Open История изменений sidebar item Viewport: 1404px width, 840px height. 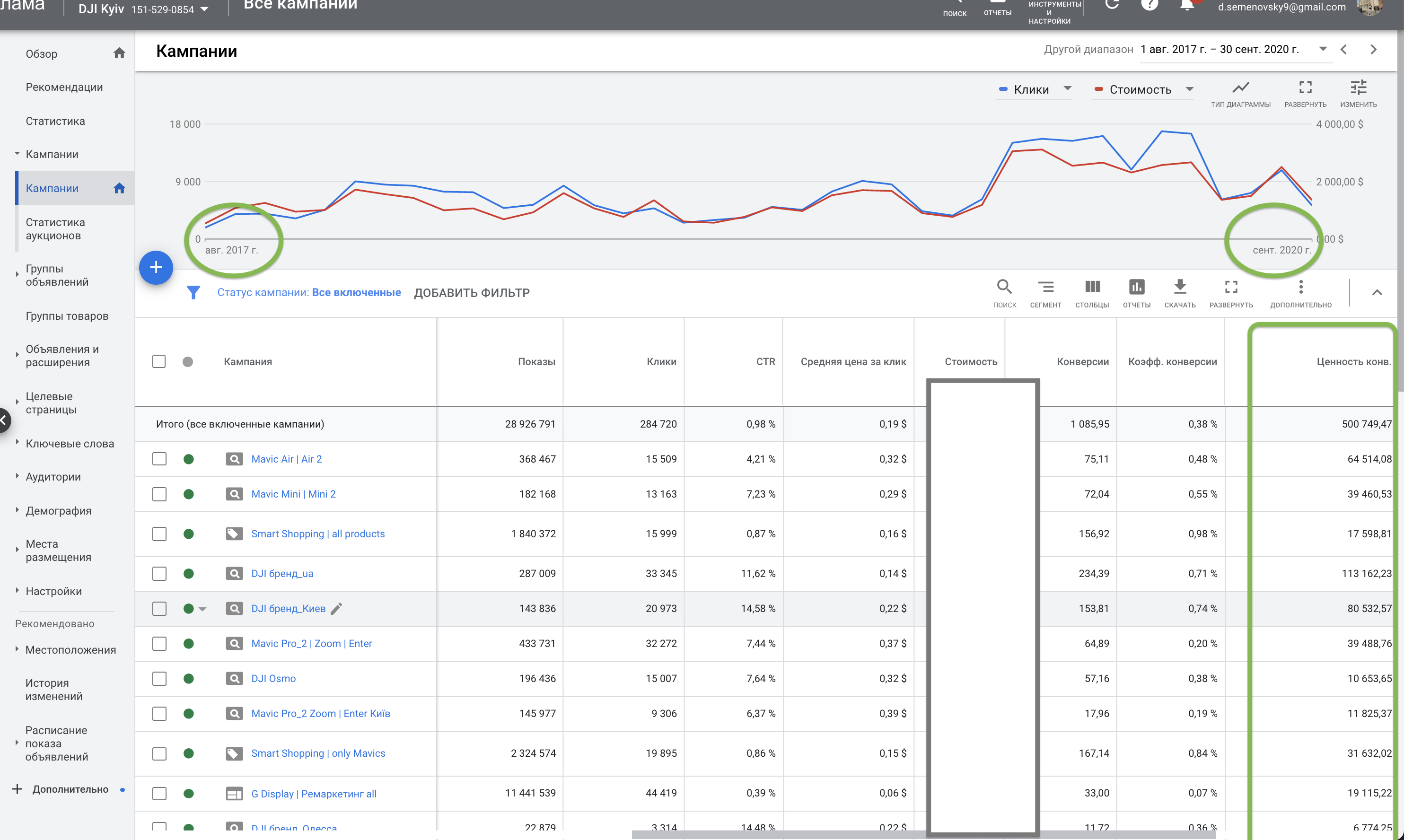[x=54, y=690]
